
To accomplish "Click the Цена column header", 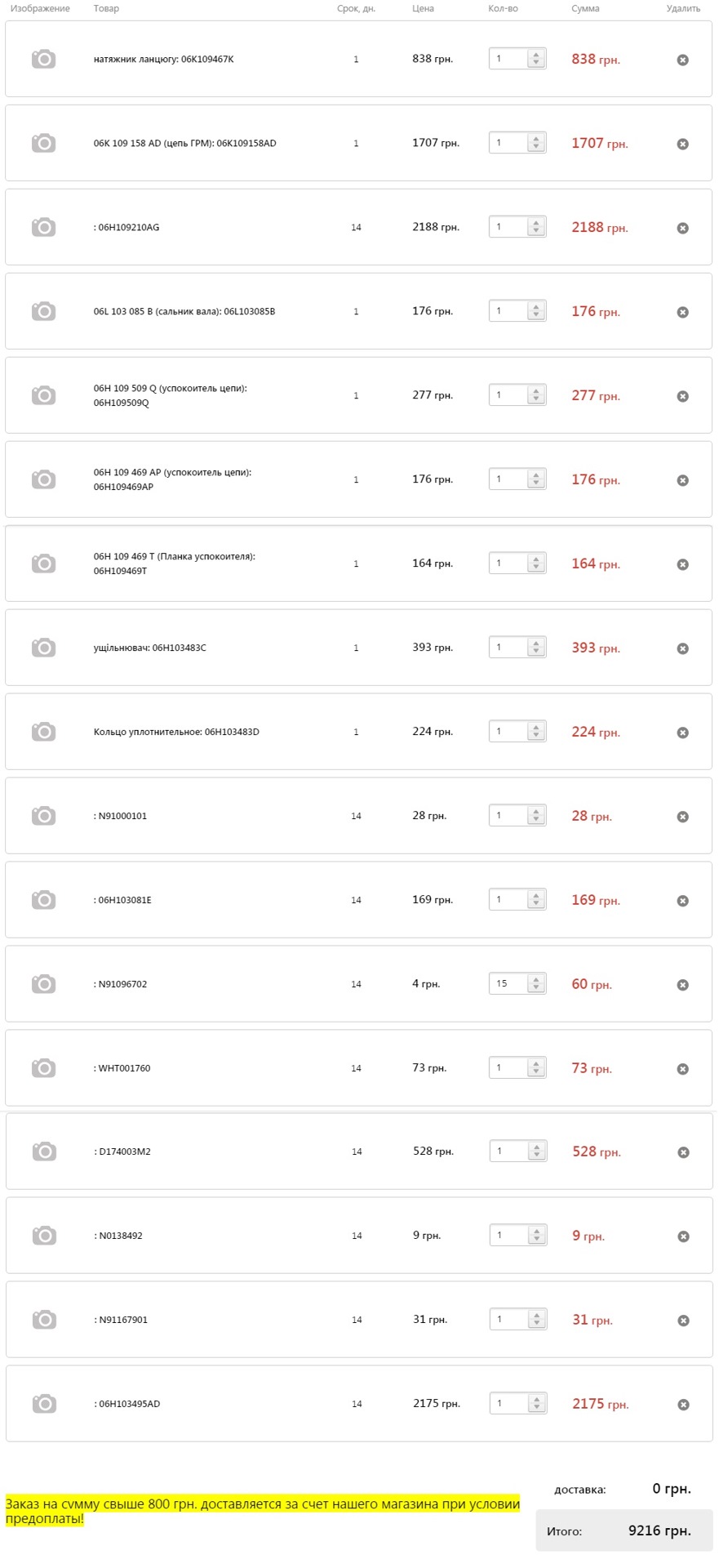I will (423, 9).
